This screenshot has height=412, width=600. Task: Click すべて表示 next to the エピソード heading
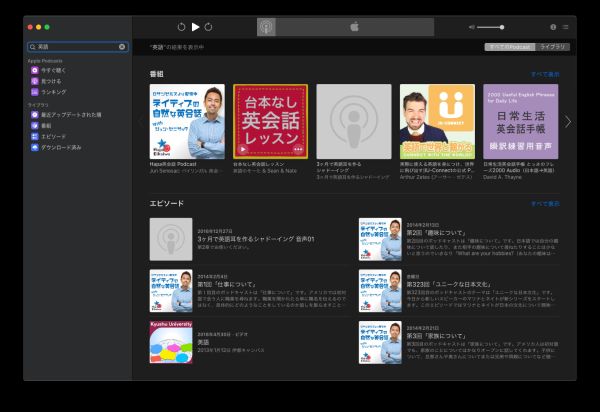click(545, 203)
